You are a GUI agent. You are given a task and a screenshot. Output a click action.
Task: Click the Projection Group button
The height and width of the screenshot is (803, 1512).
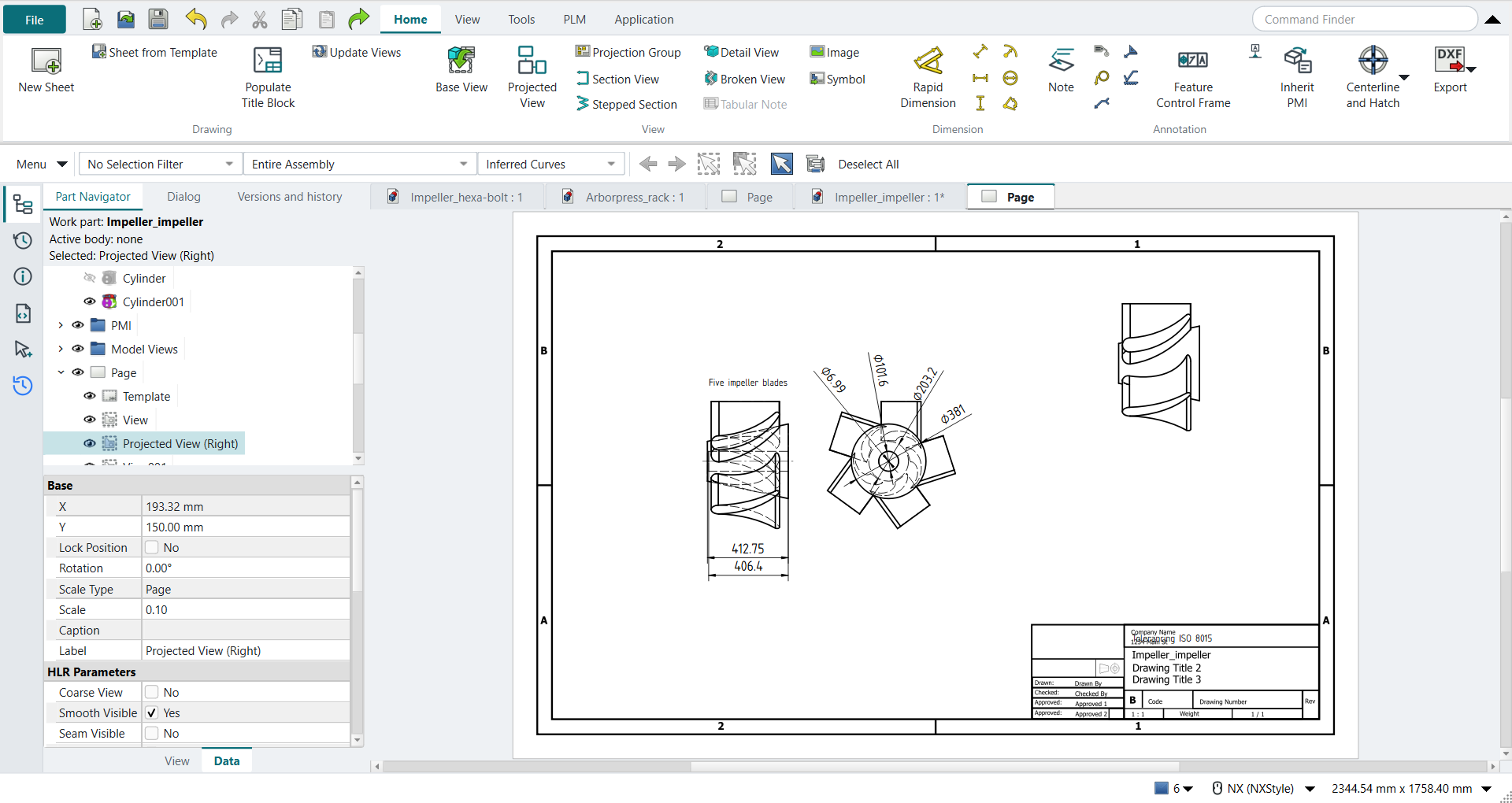click(628, 52)
